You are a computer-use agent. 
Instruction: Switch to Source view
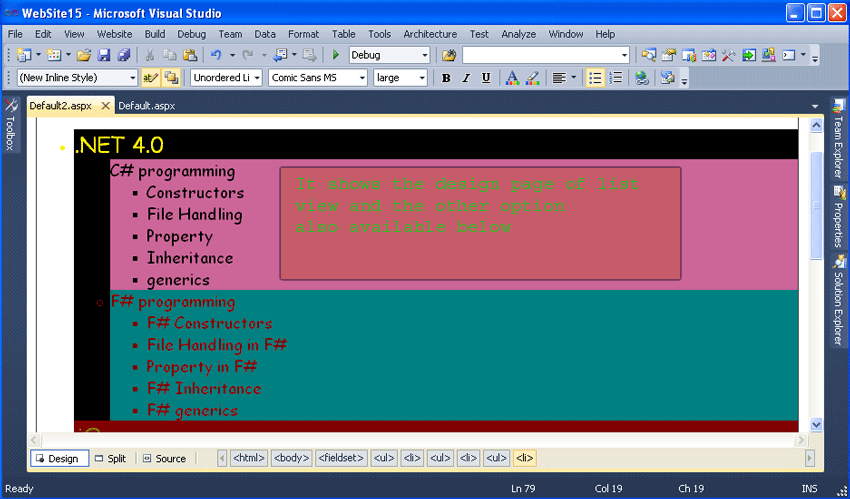(164, 458)
